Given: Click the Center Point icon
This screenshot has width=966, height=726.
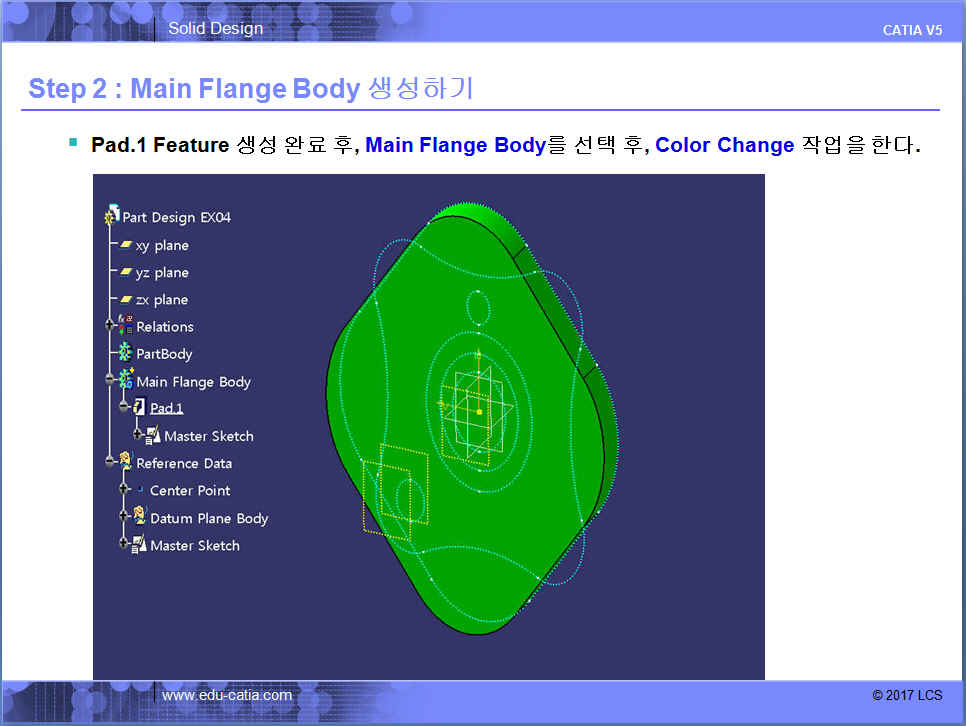Looking at the screenshot, I should tap(140, 490).
